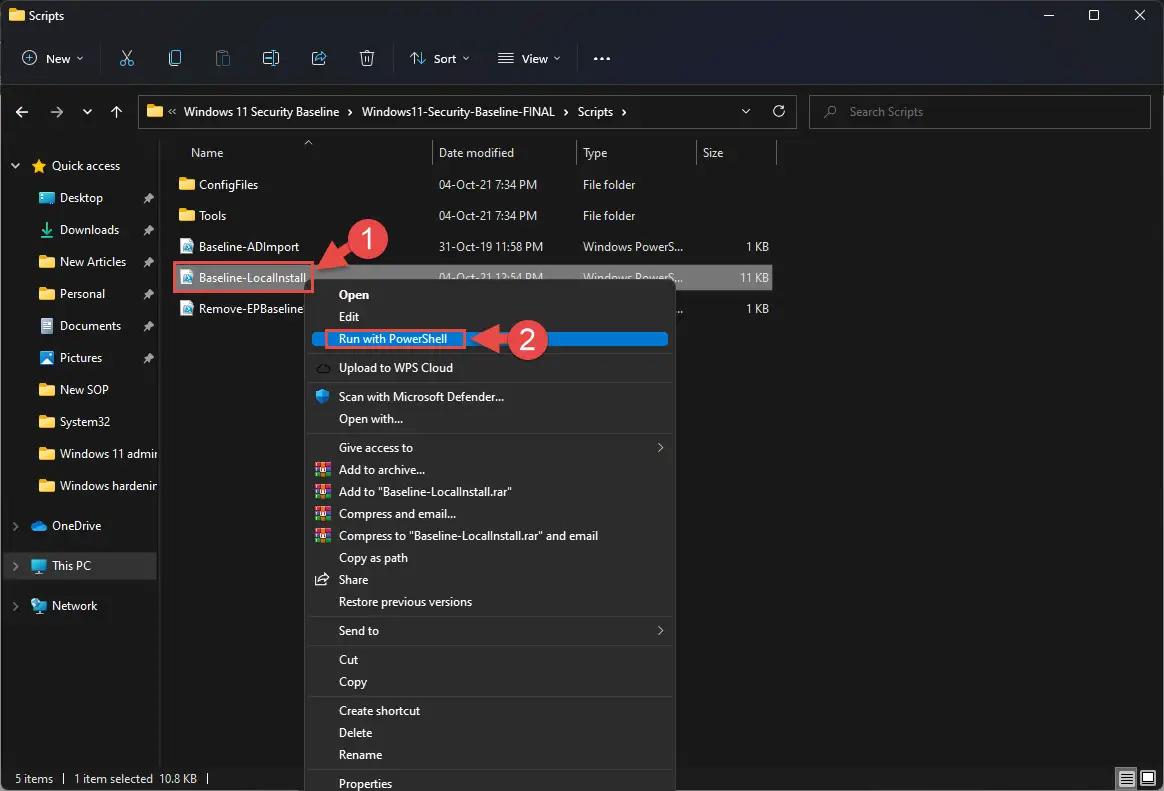Viewport: 1164px width, 791px height.
Task: Open the View dropdown menu
Action: 529,59
